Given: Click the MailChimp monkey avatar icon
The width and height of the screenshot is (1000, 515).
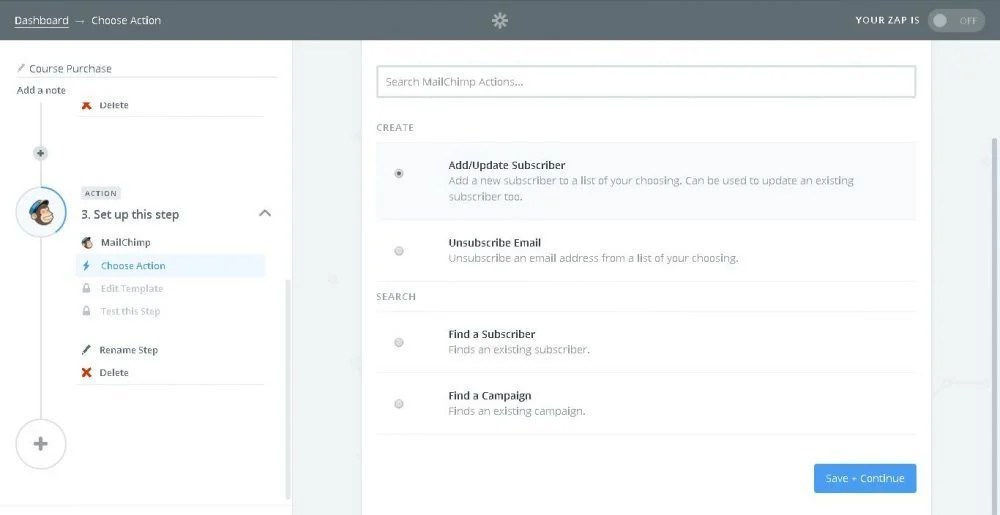Looking at the screenshot, I should pos(41,214).
